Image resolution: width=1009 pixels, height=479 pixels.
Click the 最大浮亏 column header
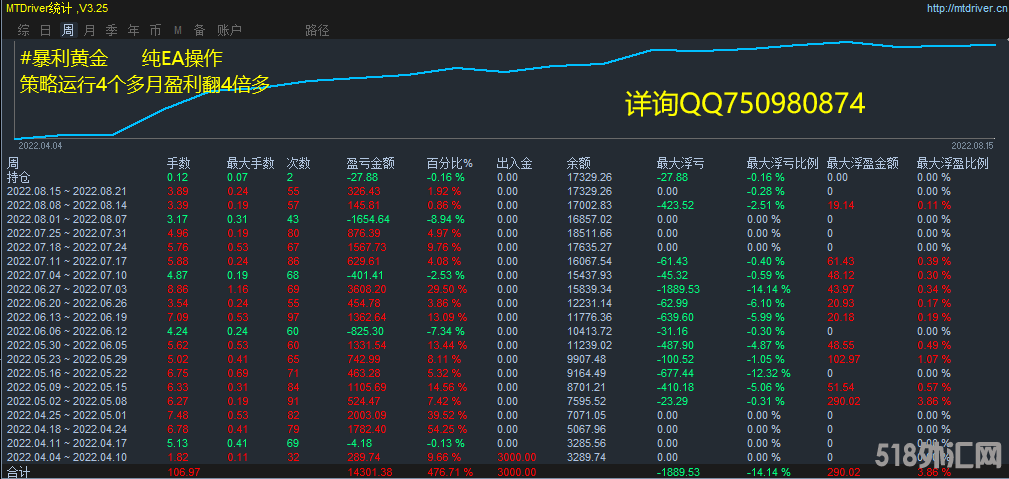[679, 163]
